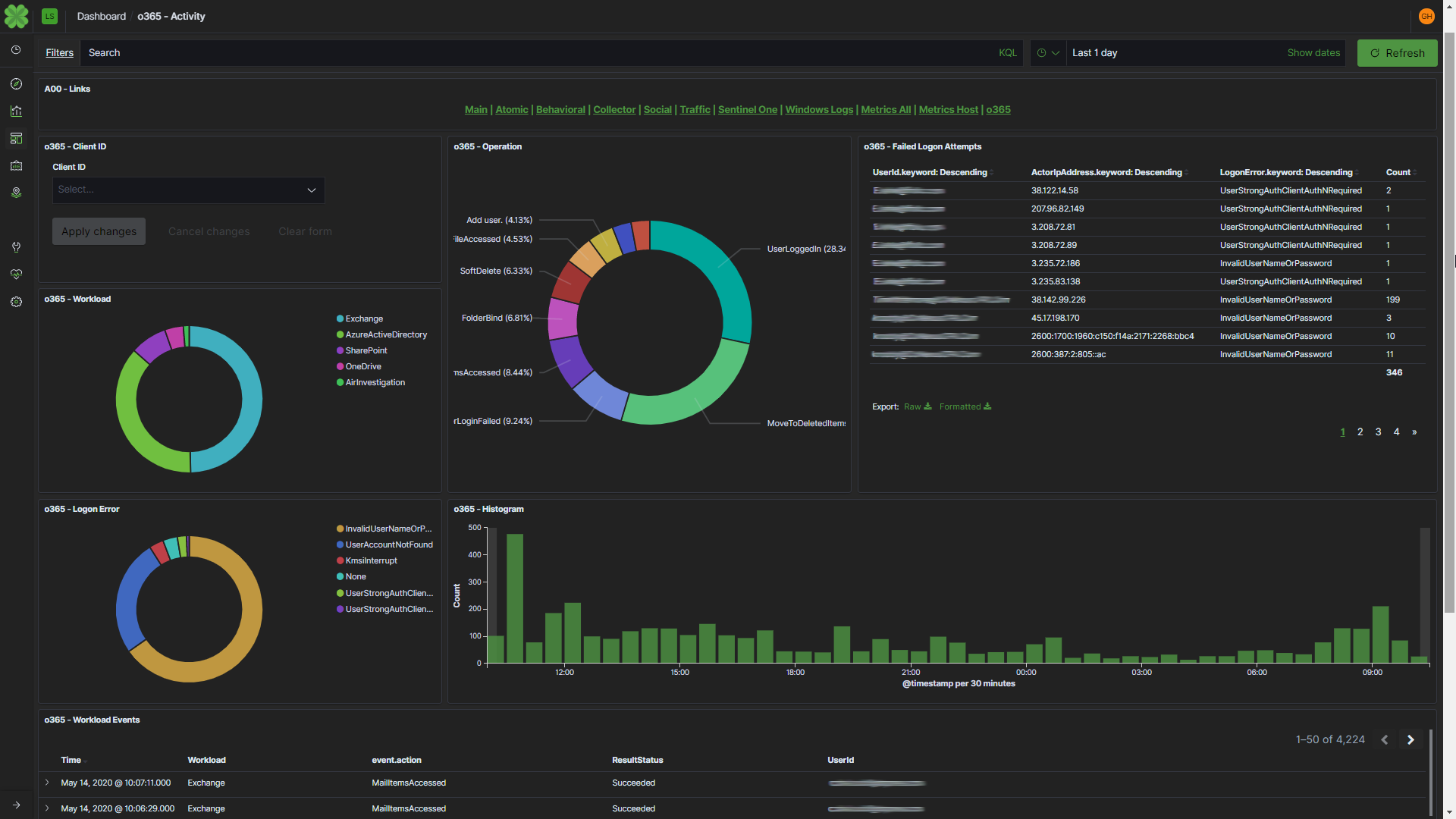Go to page 4 of Failed Logon Attempts

click(1397, 432)
